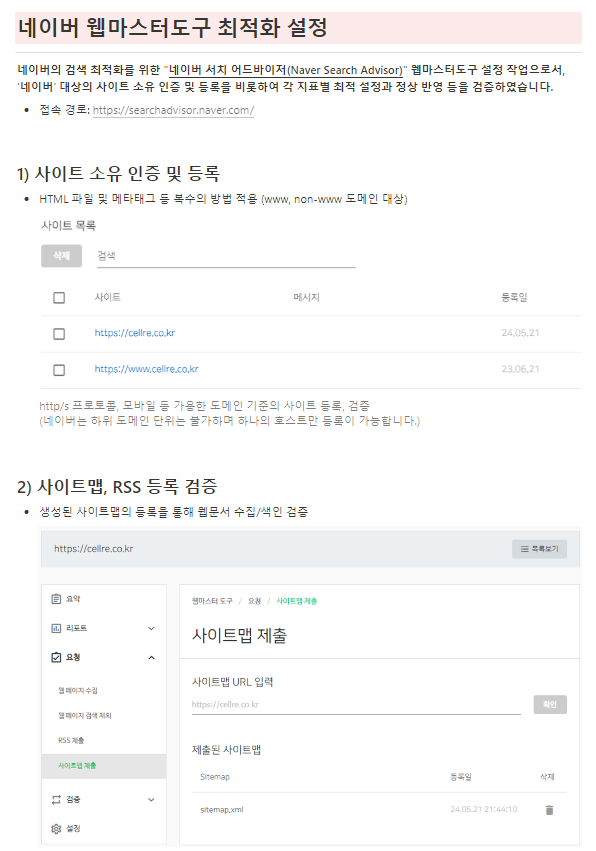Click the 요청 checkmark icon
This screenshot has height=851, width=596.
pos(56,657)
